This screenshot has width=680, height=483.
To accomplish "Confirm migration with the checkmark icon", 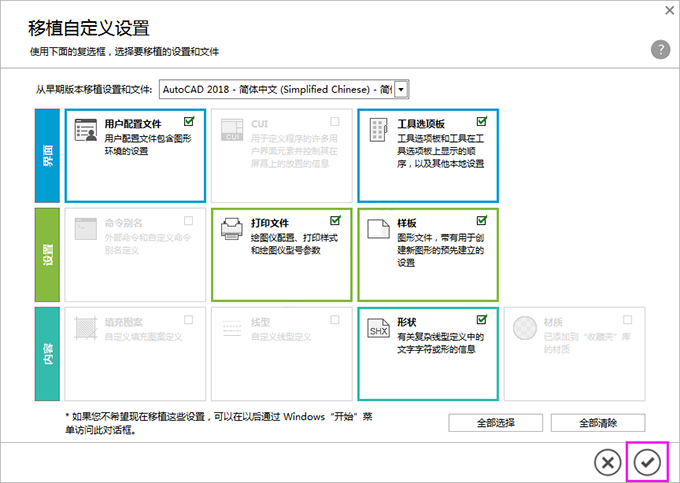I will [647, 461].
